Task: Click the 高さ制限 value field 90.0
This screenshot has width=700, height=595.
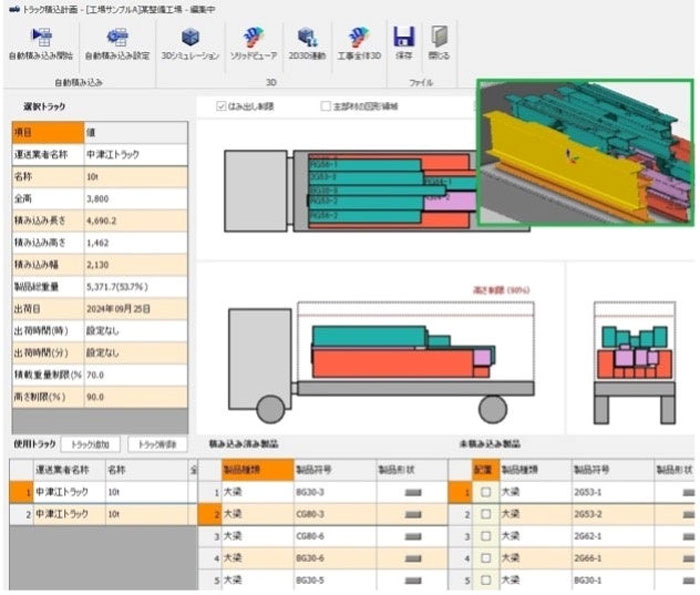Action: pos(133,397)
